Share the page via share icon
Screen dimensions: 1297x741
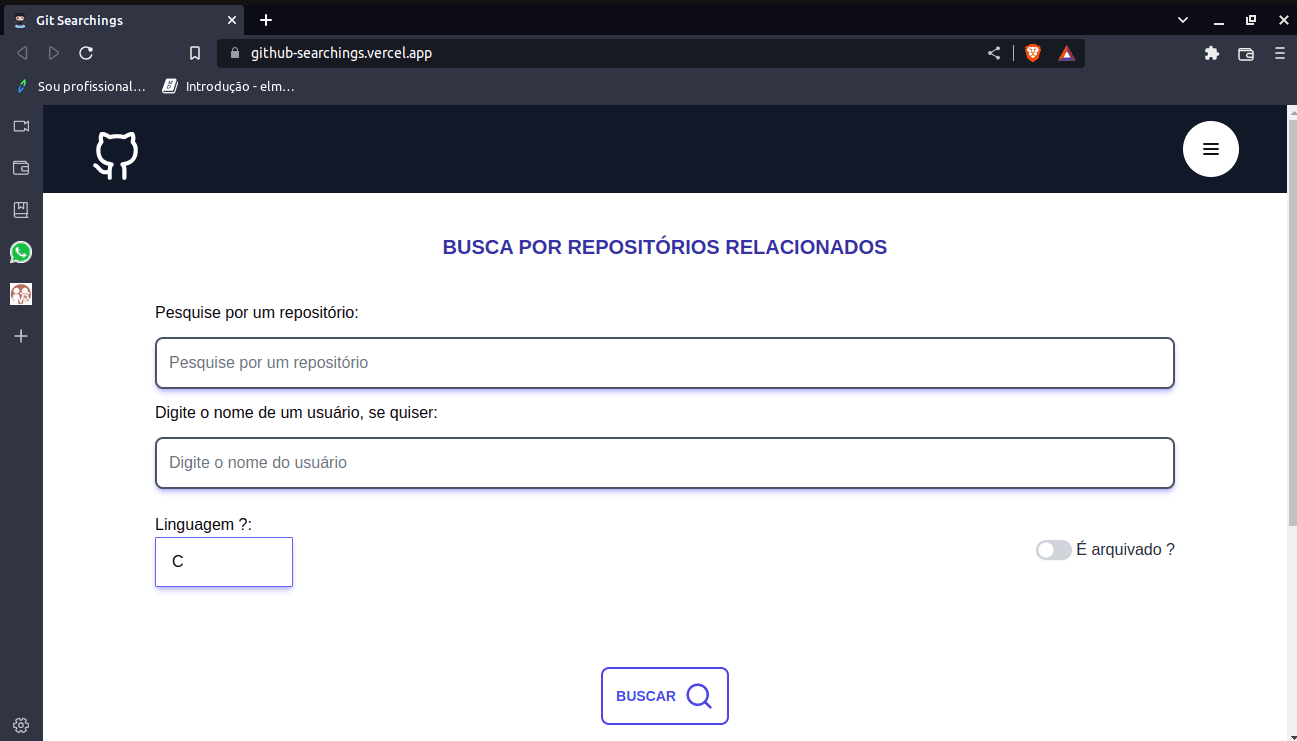pos(994,53)
